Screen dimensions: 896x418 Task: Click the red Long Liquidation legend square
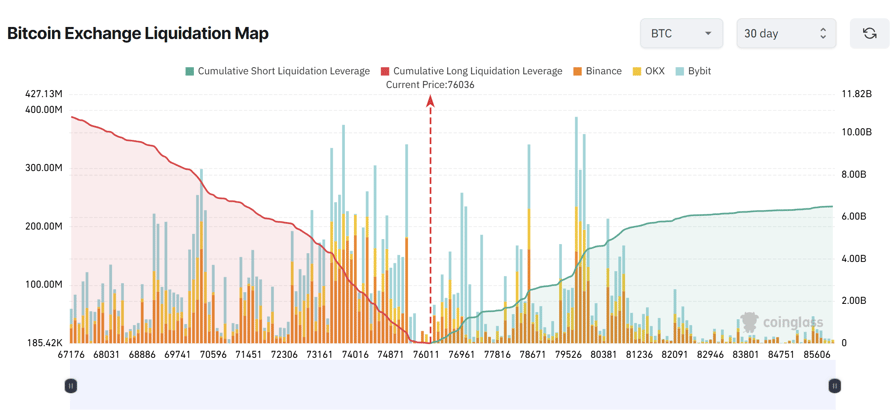pos(385,72)
